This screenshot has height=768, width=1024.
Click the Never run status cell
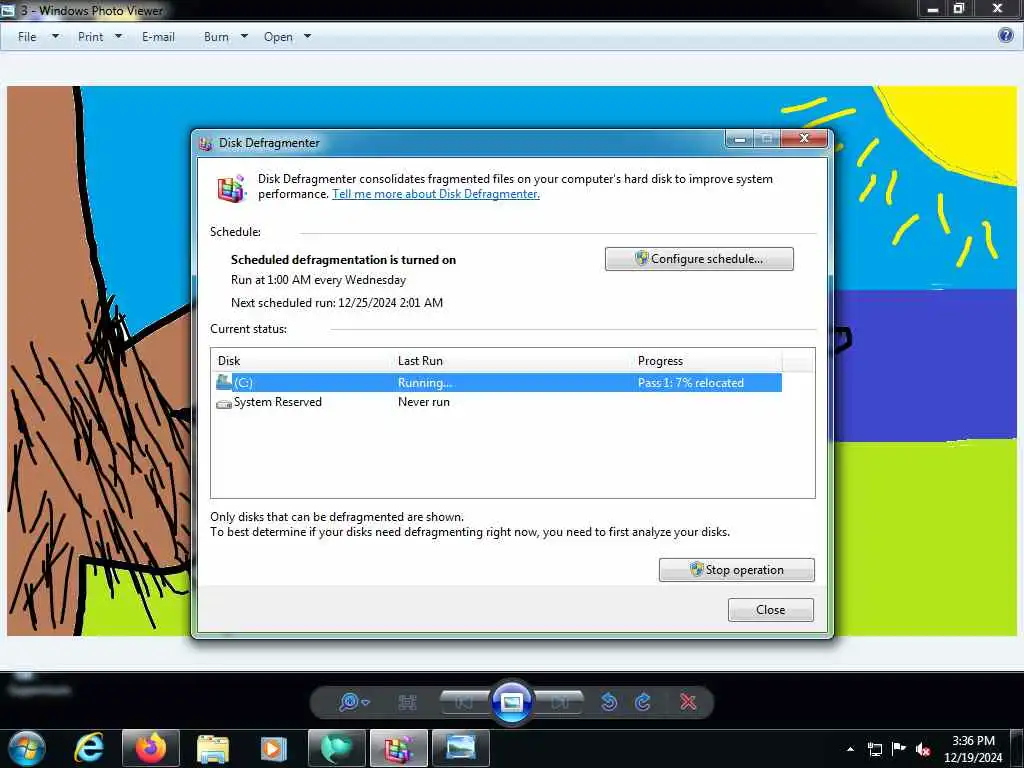[424, 402]
